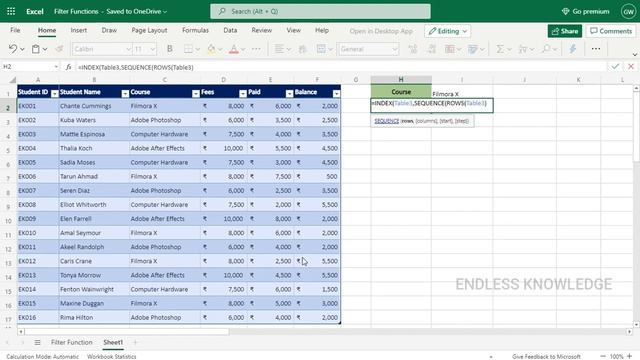
Task: Click the Undo icon
Action: click(x=13, y=49)
